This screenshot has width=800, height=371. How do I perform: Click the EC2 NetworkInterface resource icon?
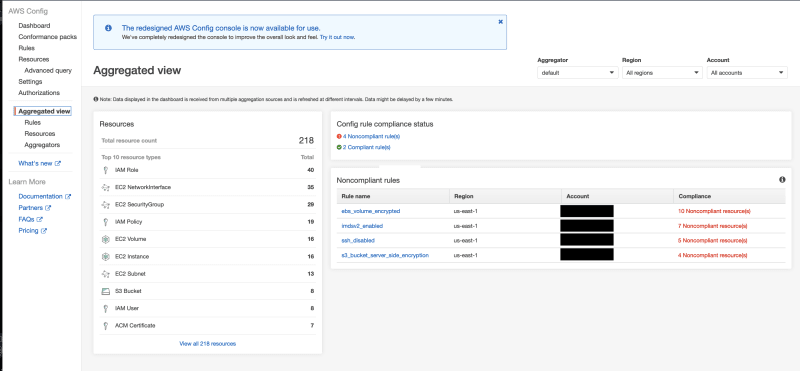coord(106,188)
